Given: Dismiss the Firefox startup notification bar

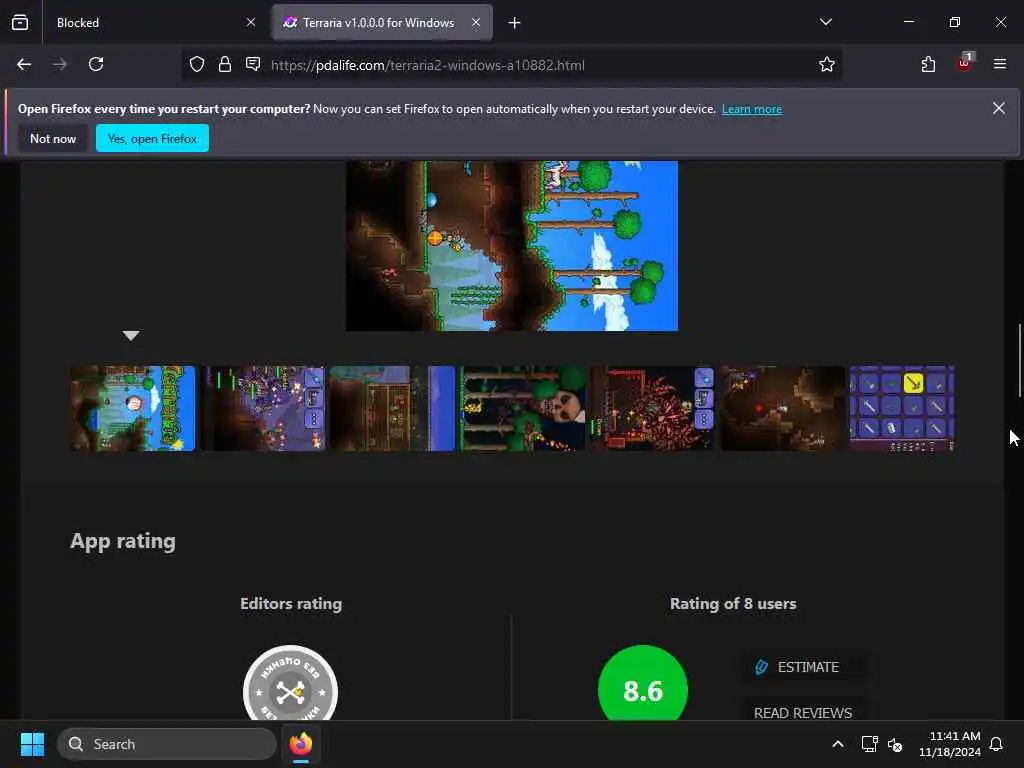Looking at the screenshot, I should coord(999,108).
